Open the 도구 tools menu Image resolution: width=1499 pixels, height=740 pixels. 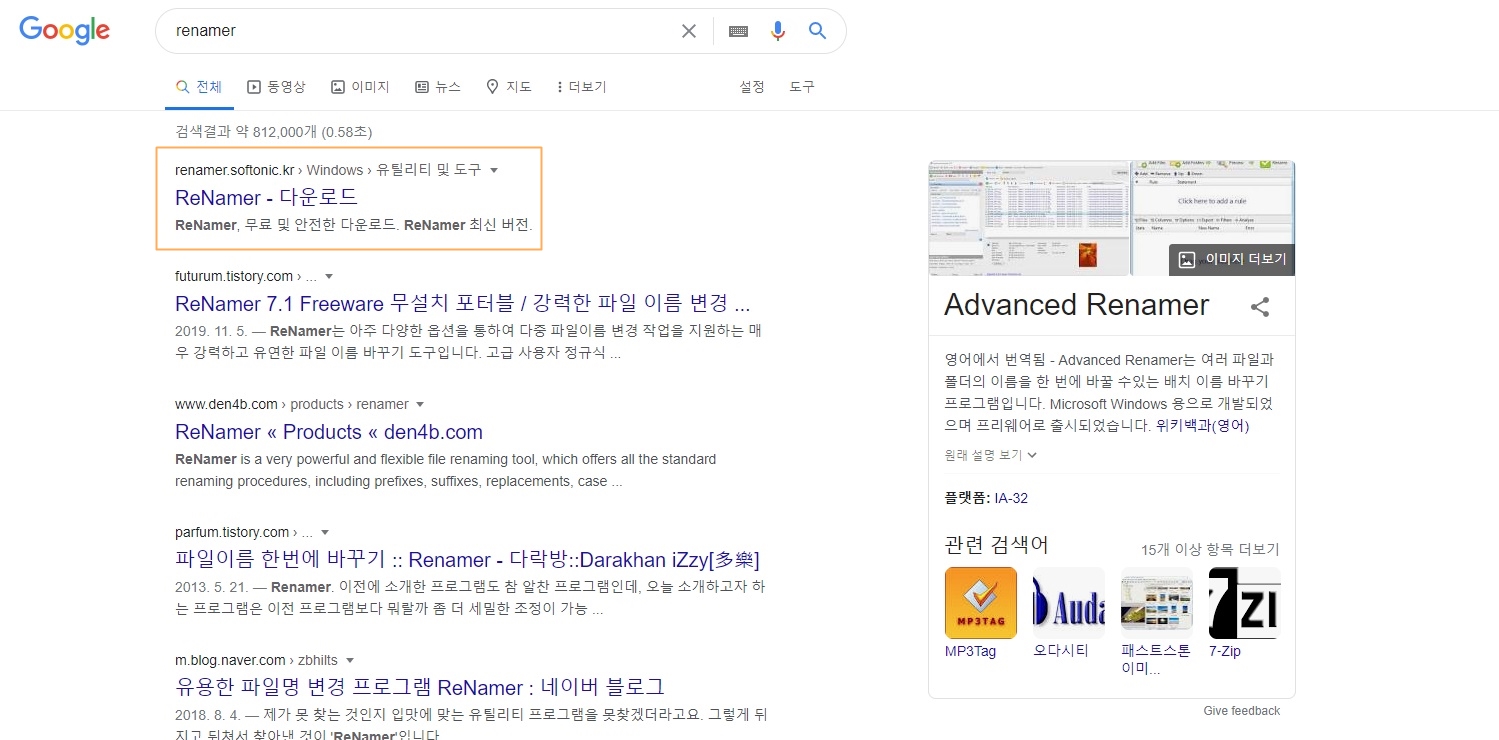802,87
